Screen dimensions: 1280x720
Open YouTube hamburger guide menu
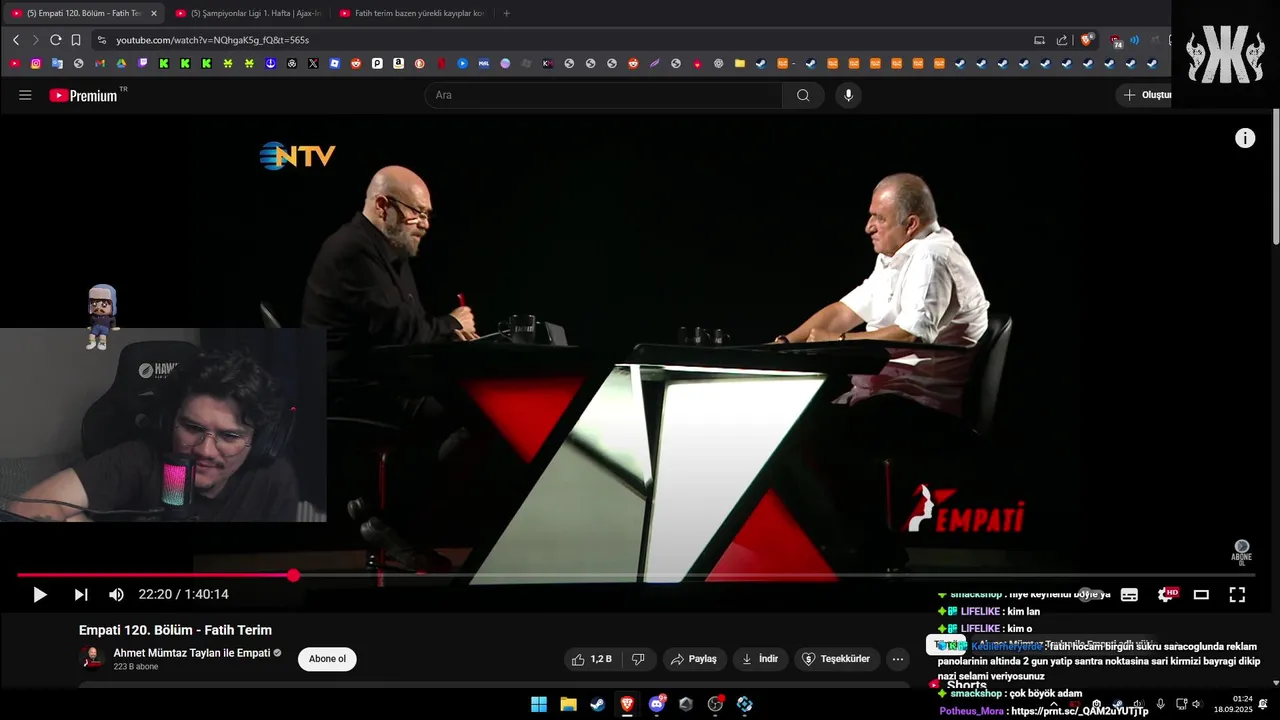25,95
